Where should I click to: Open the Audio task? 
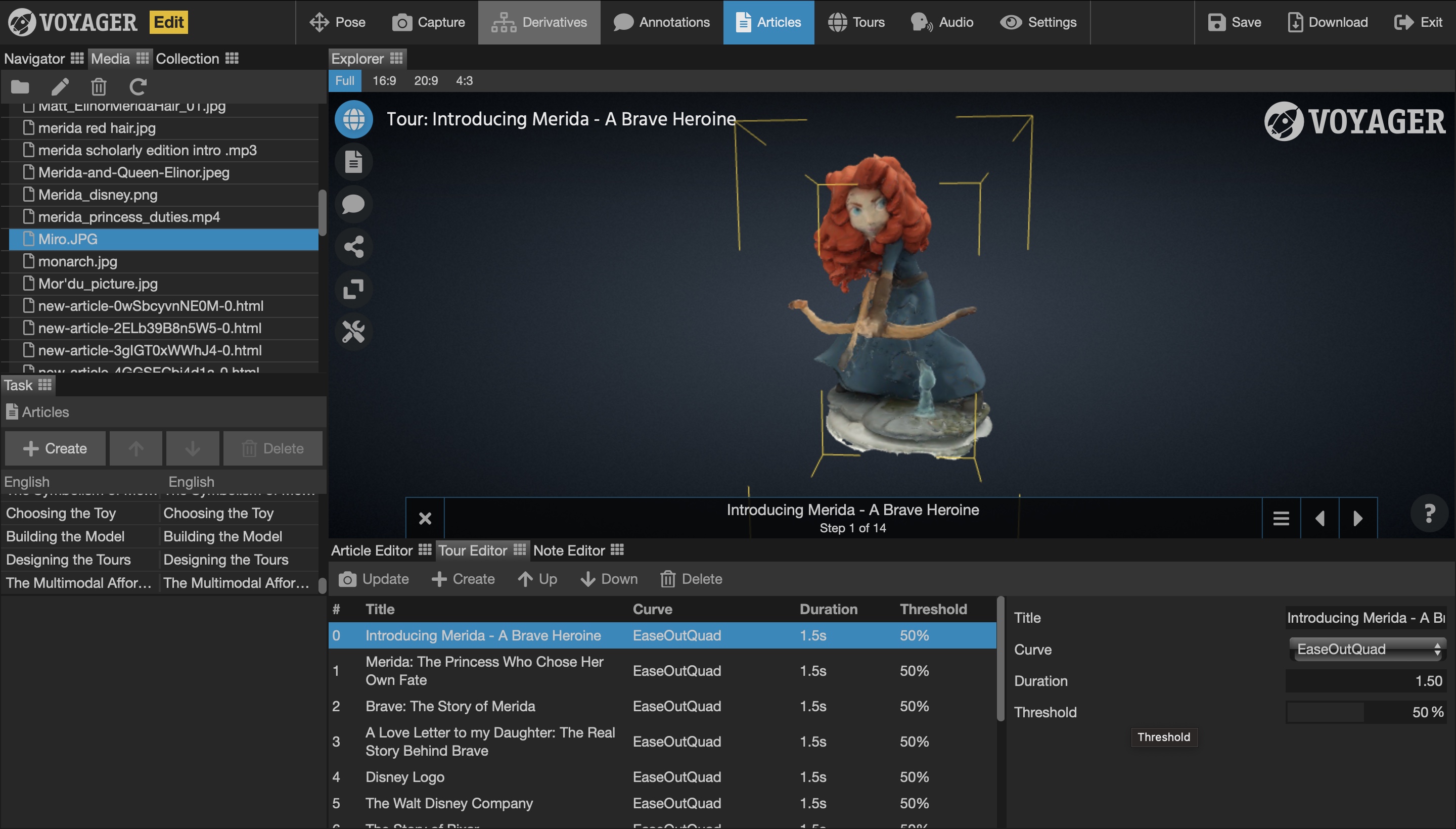942,22
